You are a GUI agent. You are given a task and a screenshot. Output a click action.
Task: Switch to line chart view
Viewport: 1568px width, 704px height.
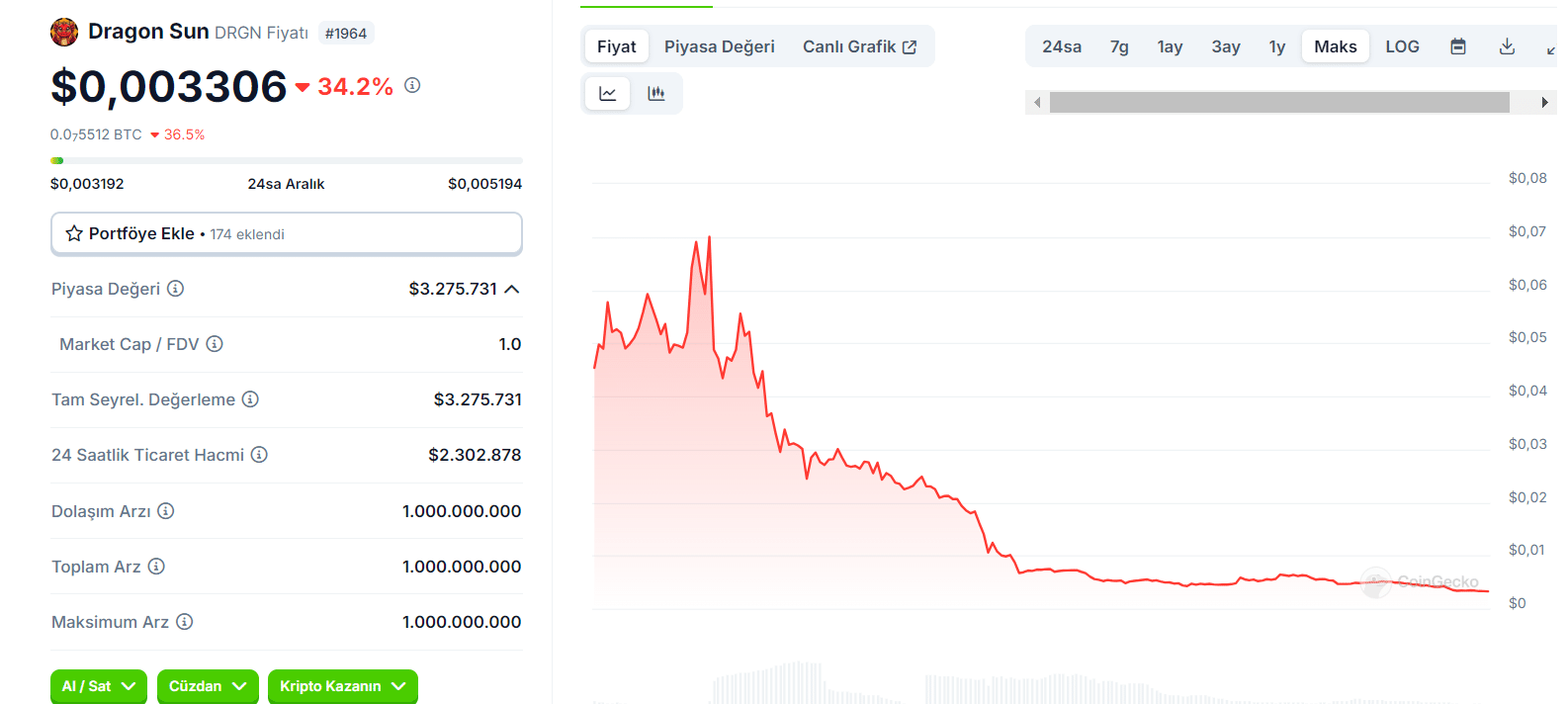click(608, 94)
